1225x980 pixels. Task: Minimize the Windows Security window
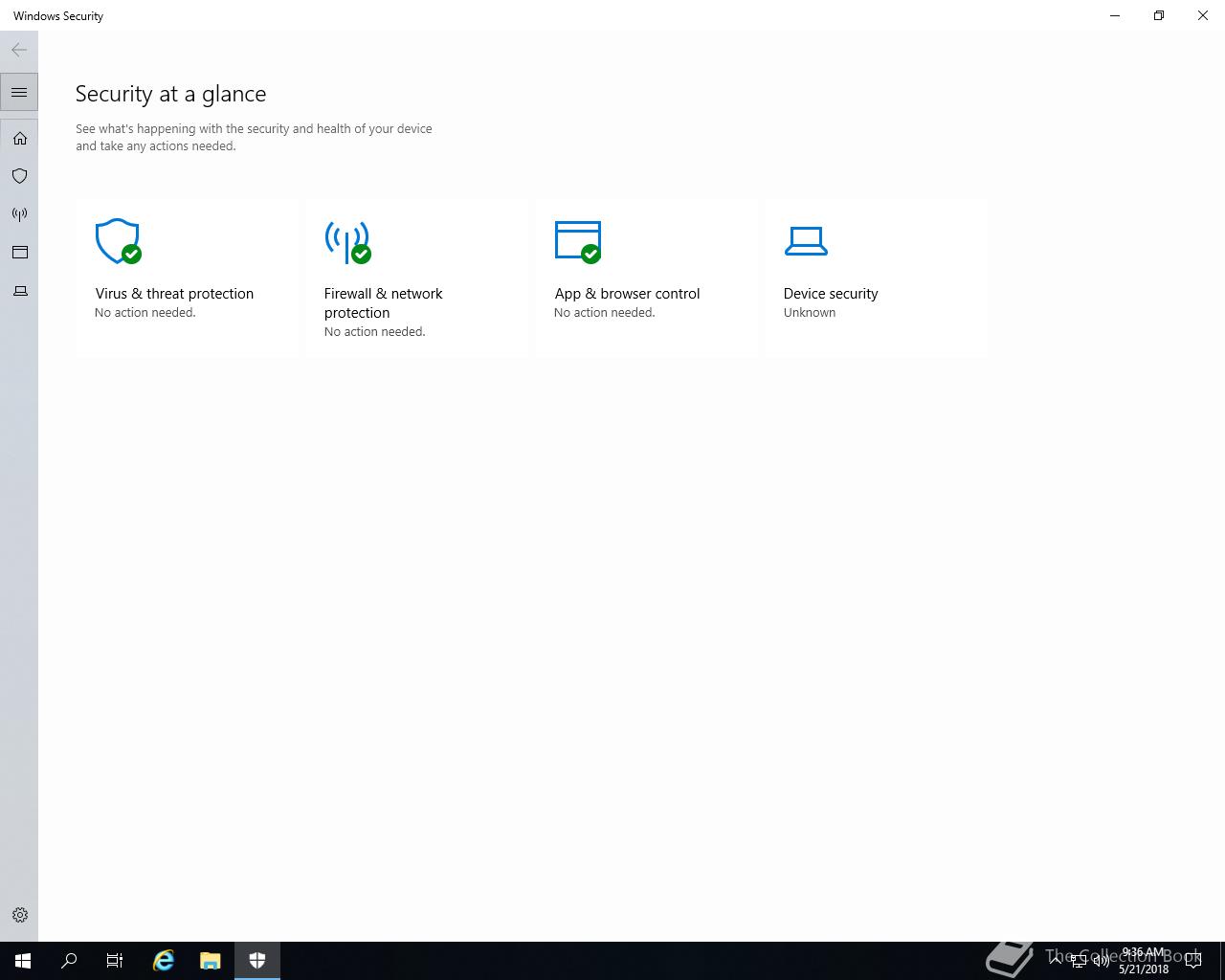pyautogui.click(x=1115, y=15)
